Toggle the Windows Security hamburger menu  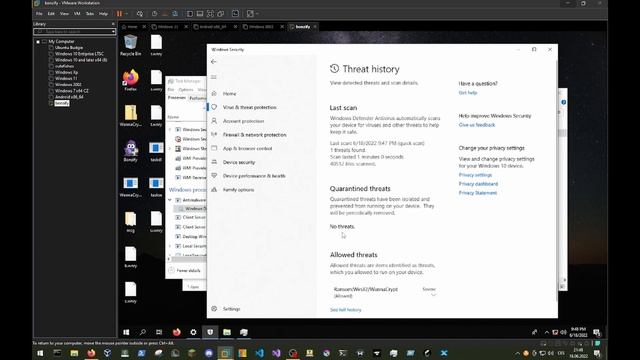coord(213,77)
